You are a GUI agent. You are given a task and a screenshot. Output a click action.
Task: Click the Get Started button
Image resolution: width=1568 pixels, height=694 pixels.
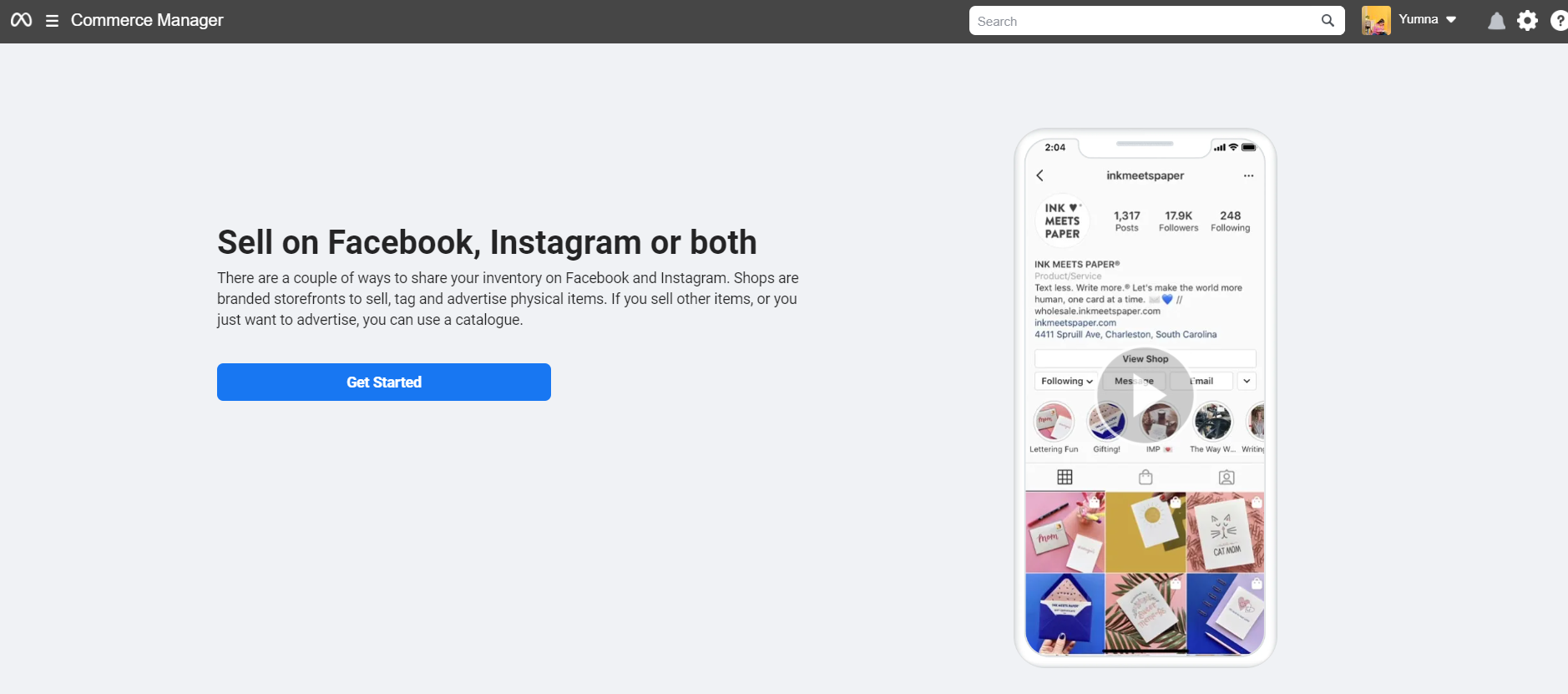click(384, 382)
